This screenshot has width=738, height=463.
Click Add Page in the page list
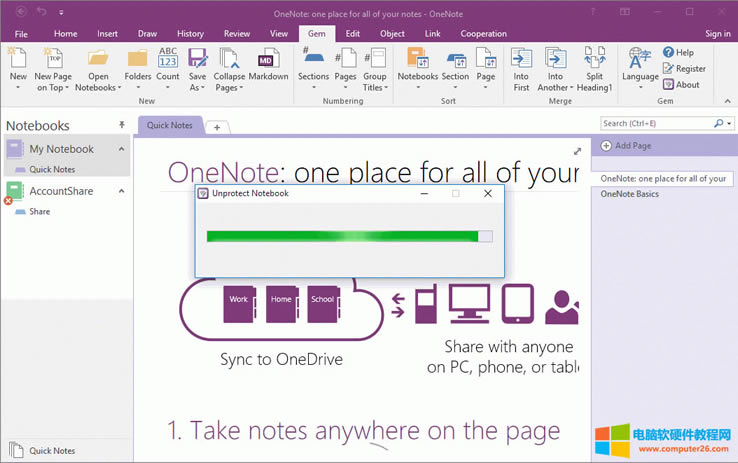pyautogui.click(x=633, y=146)
